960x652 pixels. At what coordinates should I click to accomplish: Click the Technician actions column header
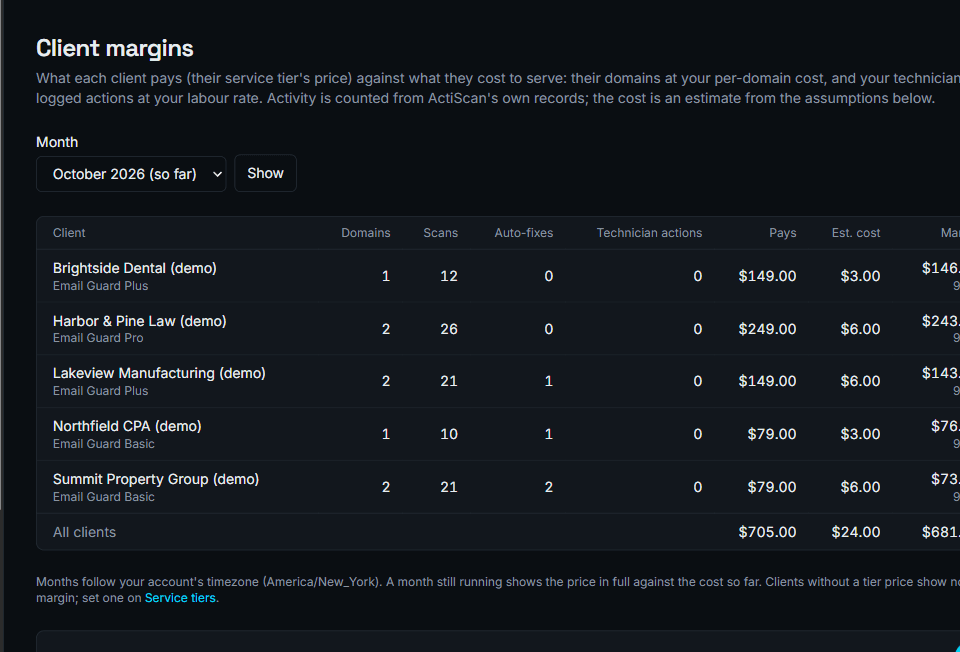pyautogui.click(x=649, y=233)
